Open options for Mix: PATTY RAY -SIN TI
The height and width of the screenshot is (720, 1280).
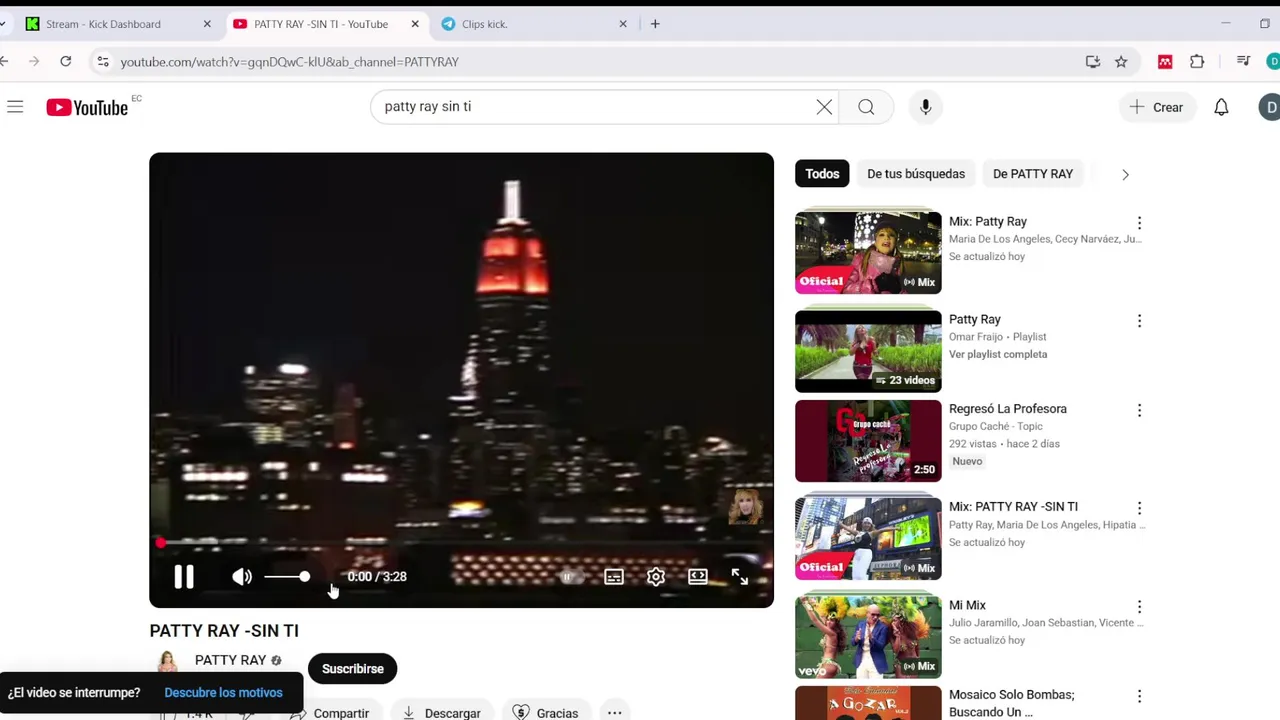point(1139,509)
